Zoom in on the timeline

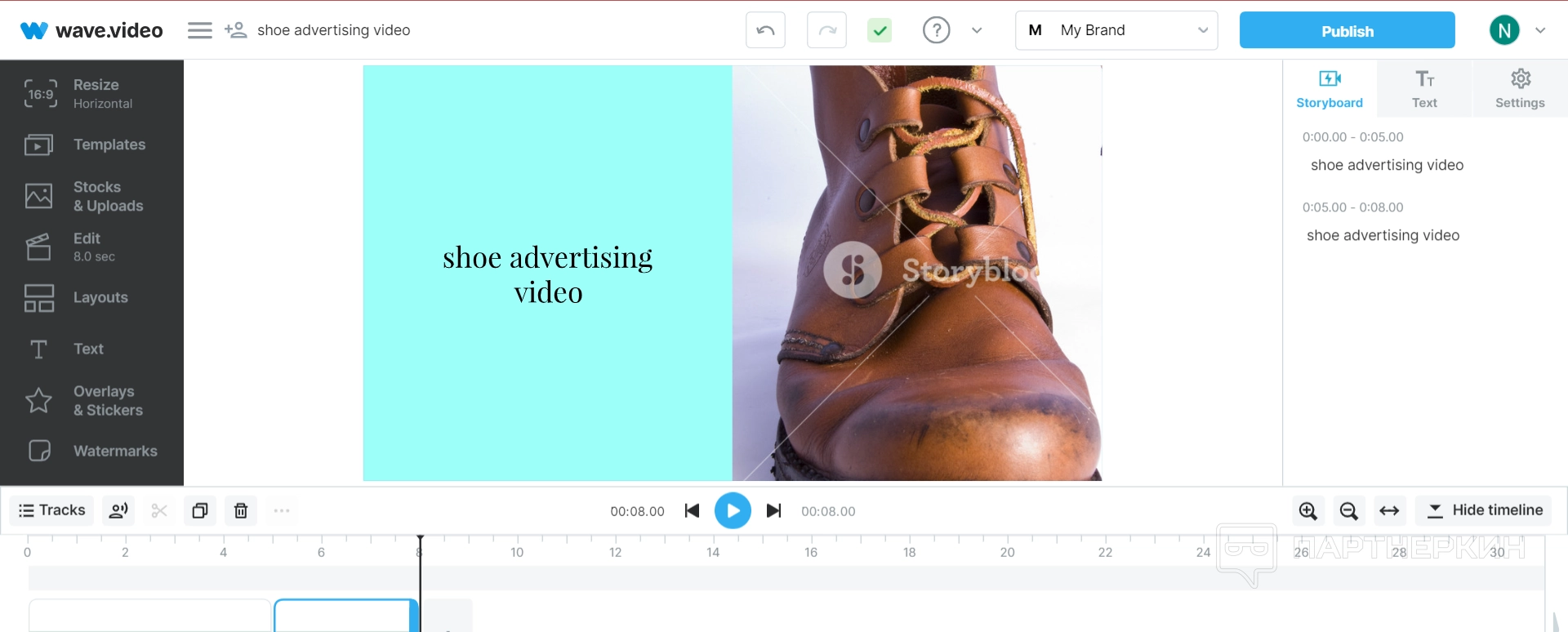click(1307, 511)
